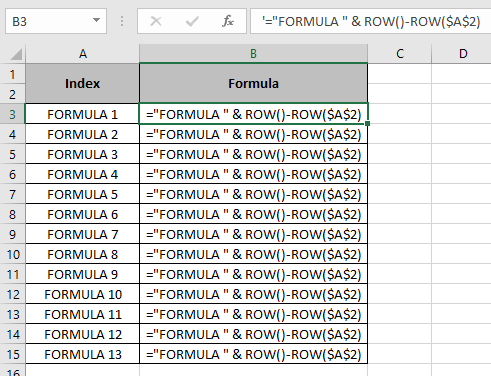Select the cell containing FORMULA 13
This screenshot has height=376, width=491.
(83, 354)
